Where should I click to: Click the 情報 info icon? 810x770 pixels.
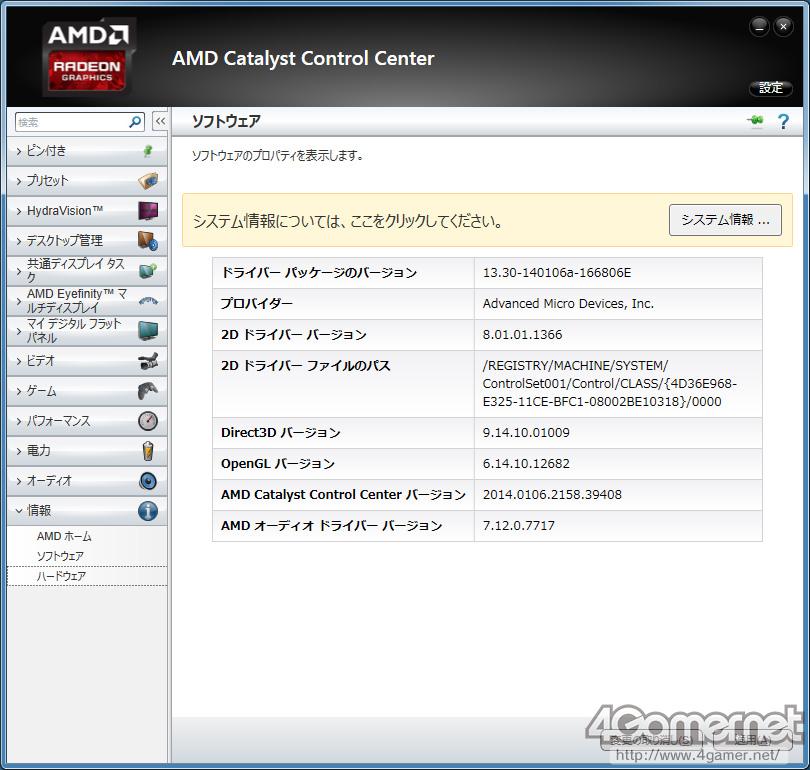pyautogui.click(x=148, y=511)
